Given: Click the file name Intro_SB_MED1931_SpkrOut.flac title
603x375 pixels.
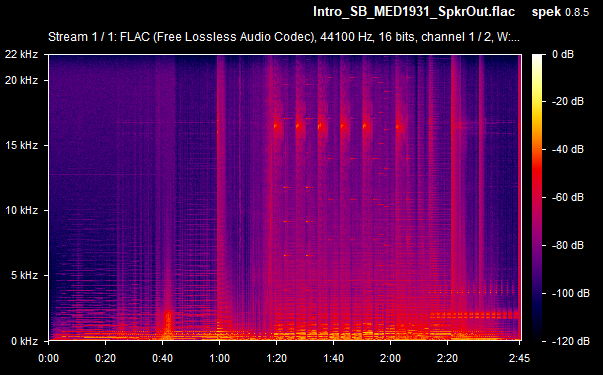Looking at the screenshot, I should coord(414,12).
